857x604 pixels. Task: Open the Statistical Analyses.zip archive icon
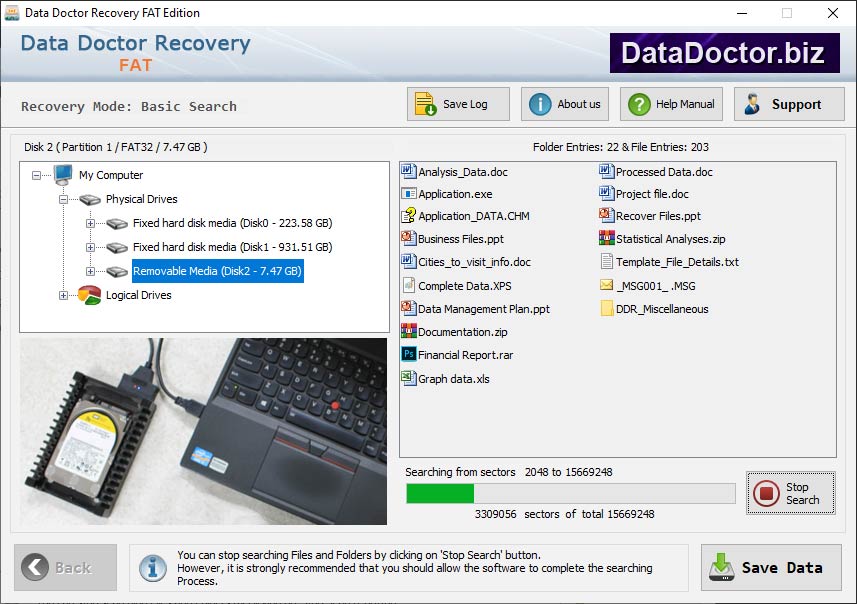click(610, 239)
